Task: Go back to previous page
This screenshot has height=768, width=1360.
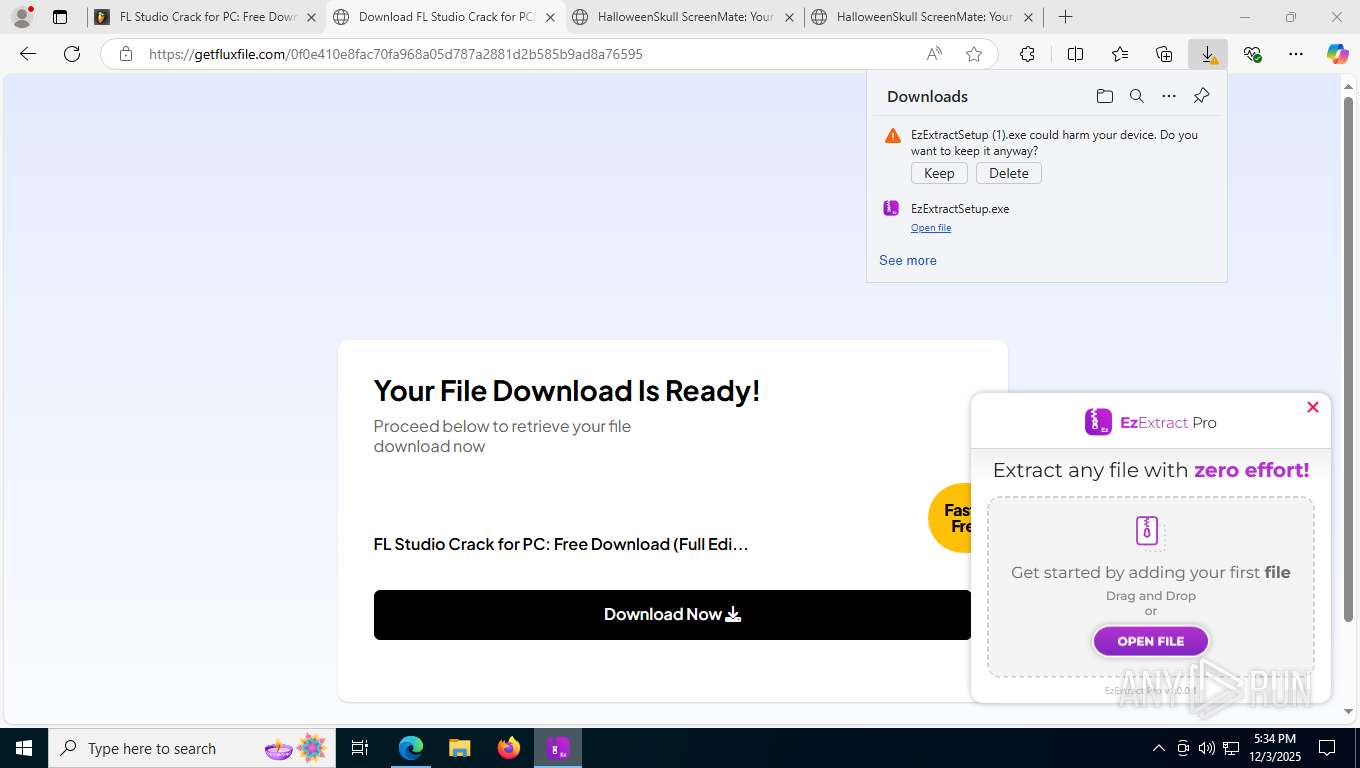Action: (x=28, y=54)
